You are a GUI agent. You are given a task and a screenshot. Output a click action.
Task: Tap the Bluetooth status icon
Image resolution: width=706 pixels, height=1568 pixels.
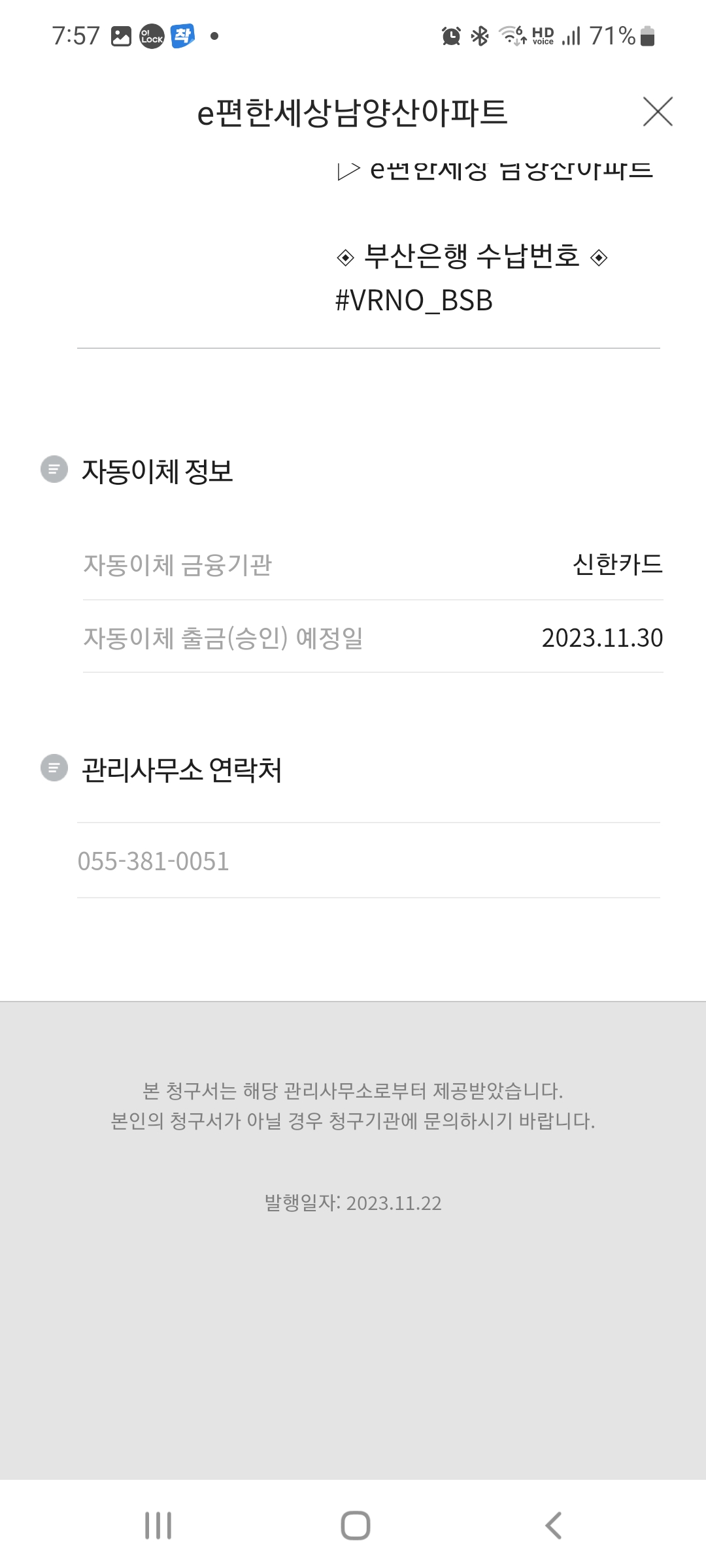coord(480,36)
